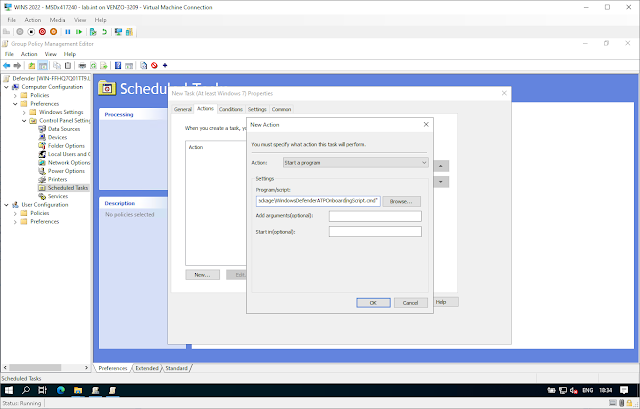Click the Export List icon
640x409 pixels.
104,65
